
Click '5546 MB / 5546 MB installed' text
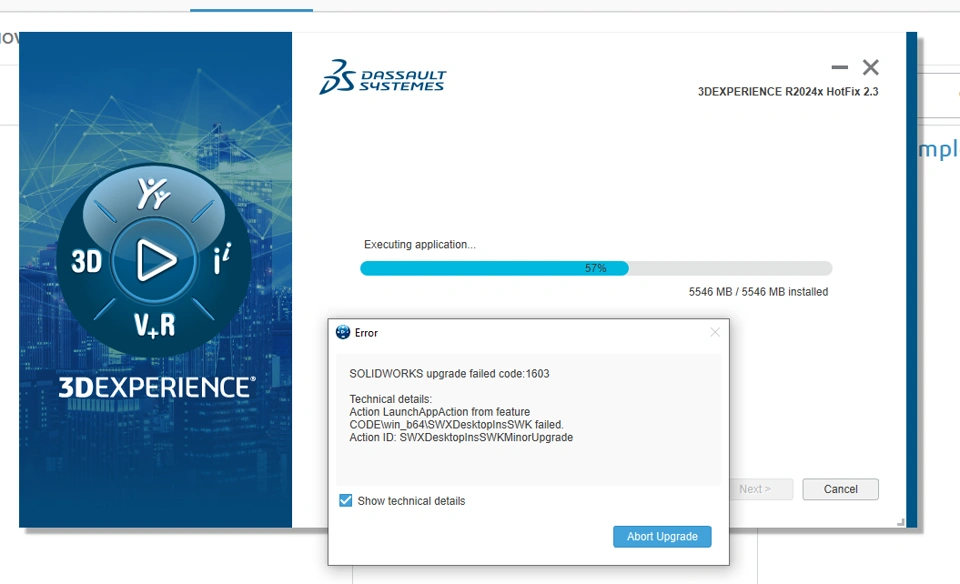[x=758, y=292]
